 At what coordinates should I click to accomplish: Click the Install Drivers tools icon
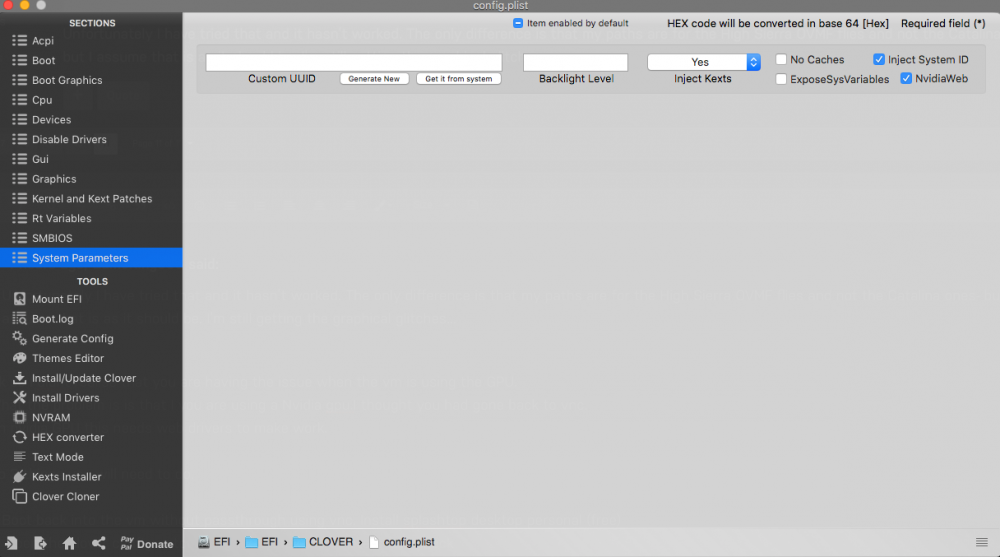pos(20,397)
